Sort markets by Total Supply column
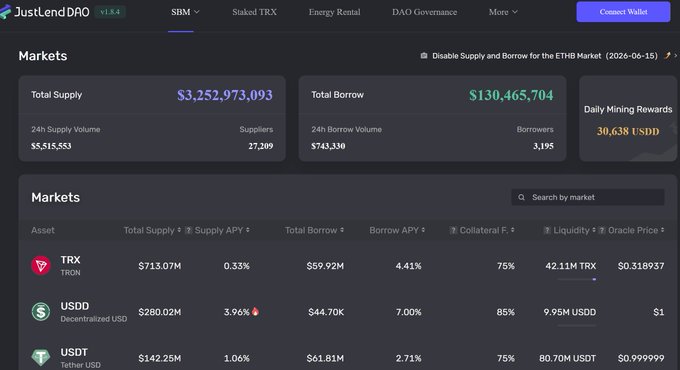680x370 pixels. tap(152, 230)
